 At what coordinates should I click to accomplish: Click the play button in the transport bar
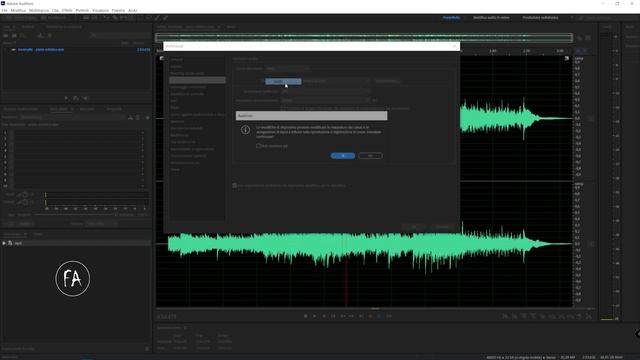(x=314, y=316)
